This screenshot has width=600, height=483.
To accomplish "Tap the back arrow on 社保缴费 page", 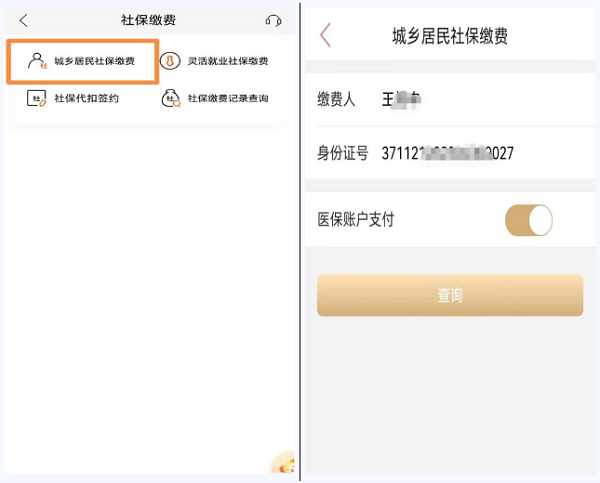I will [x=24, y=20].
